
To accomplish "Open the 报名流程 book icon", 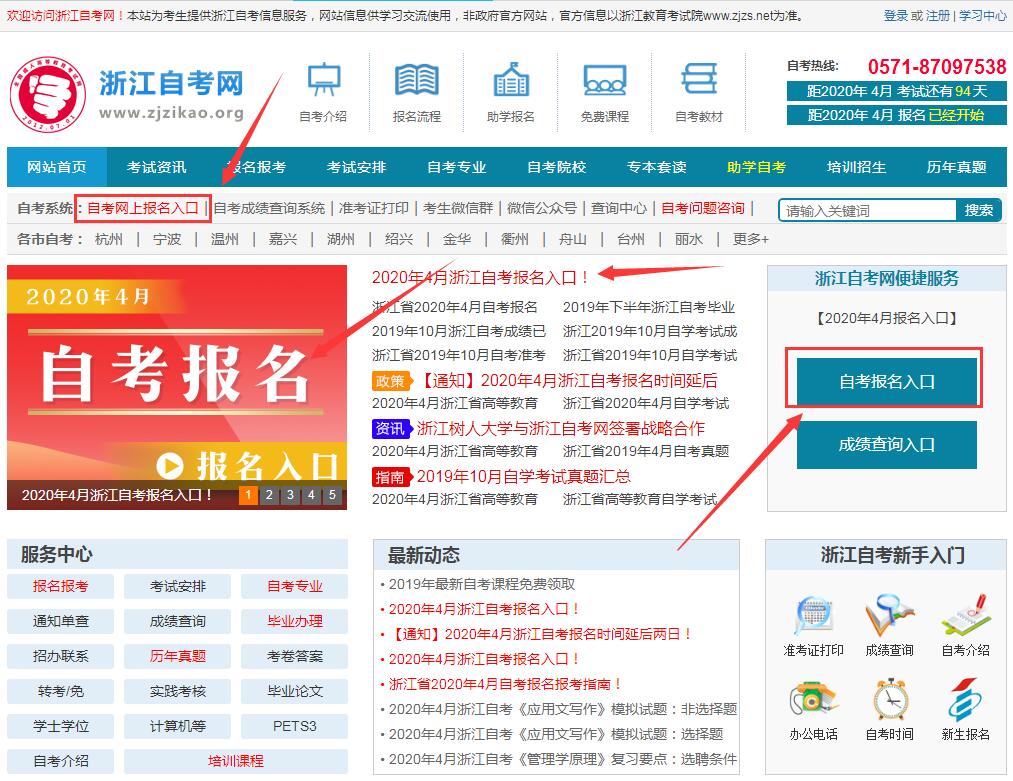I will (416, 80).
